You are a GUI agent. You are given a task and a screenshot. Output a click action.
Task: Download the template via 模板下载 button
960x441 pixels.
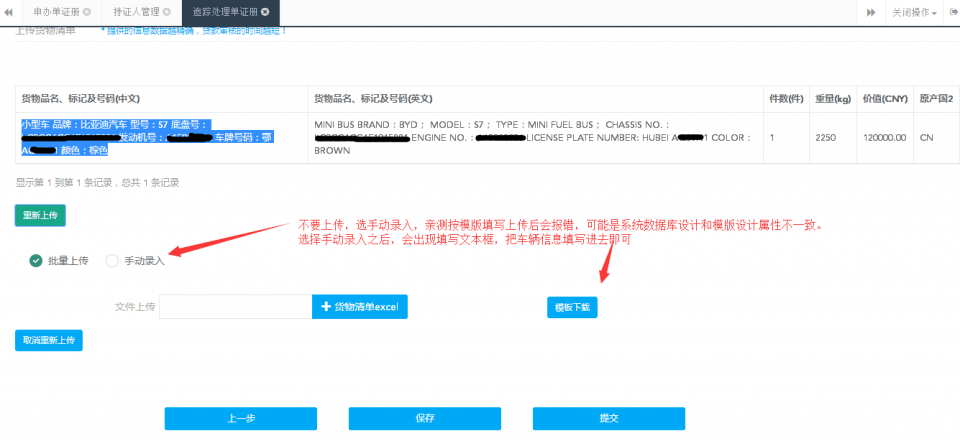(x=572, y=308)
